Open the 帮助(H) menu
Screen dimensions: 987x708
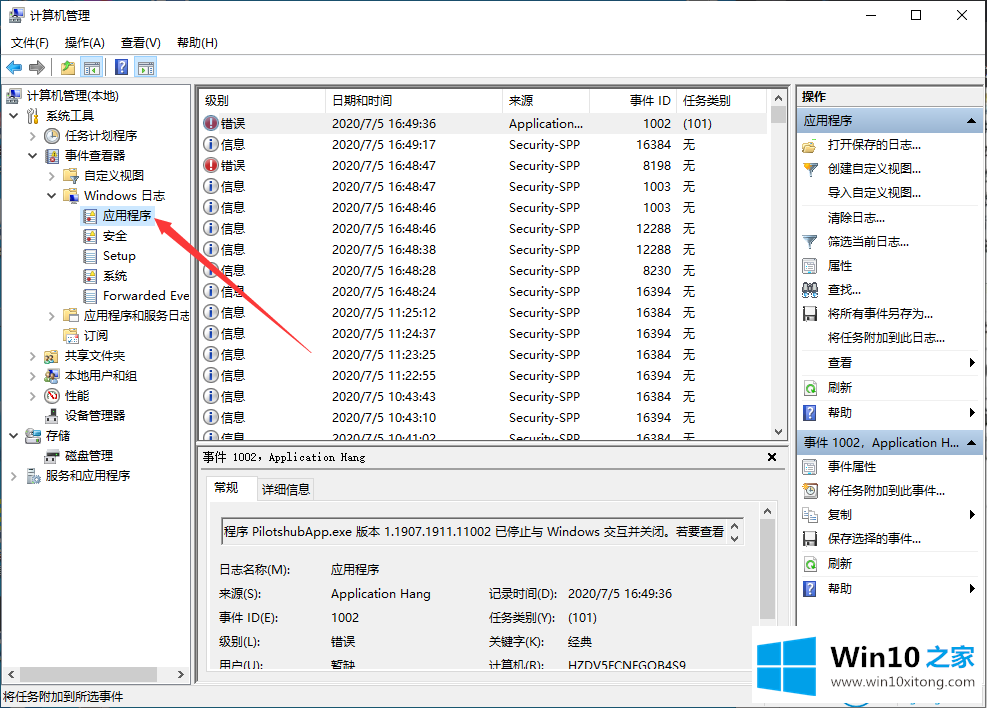(x=197, y=43)
